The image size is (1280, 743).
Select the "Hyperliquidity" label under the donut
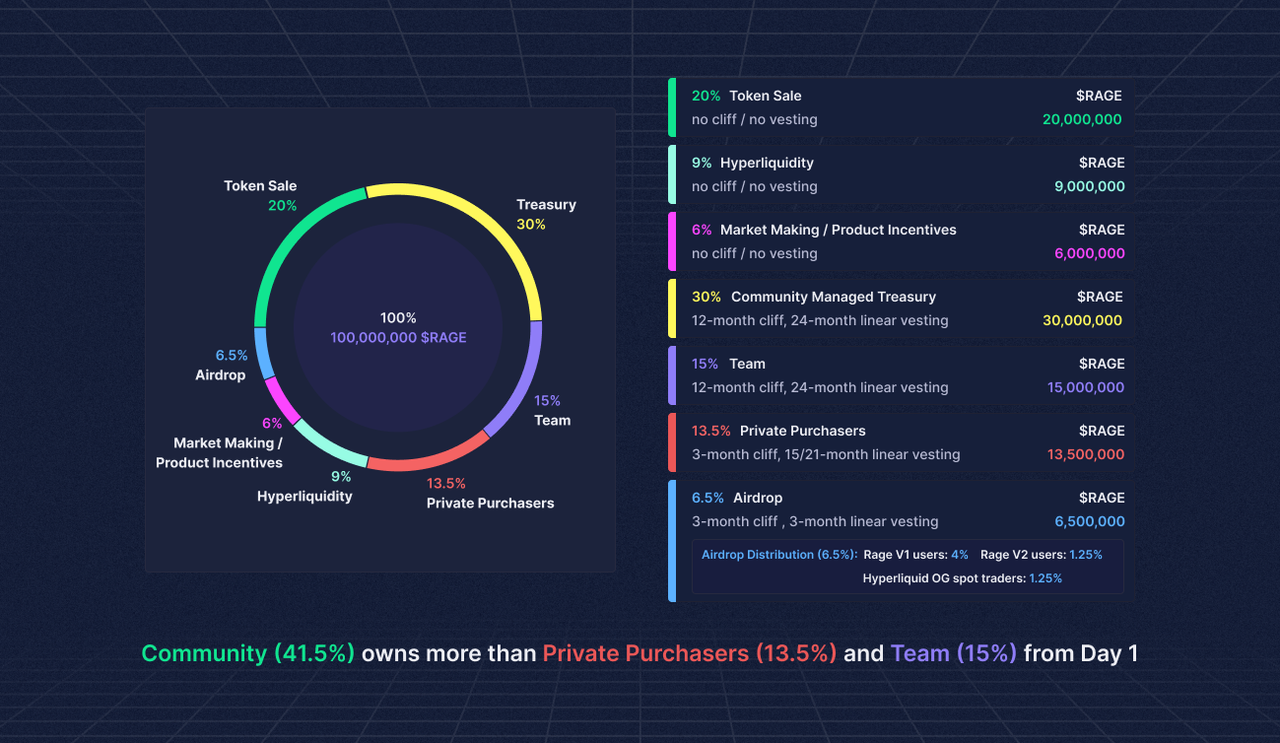pos(304,496)
